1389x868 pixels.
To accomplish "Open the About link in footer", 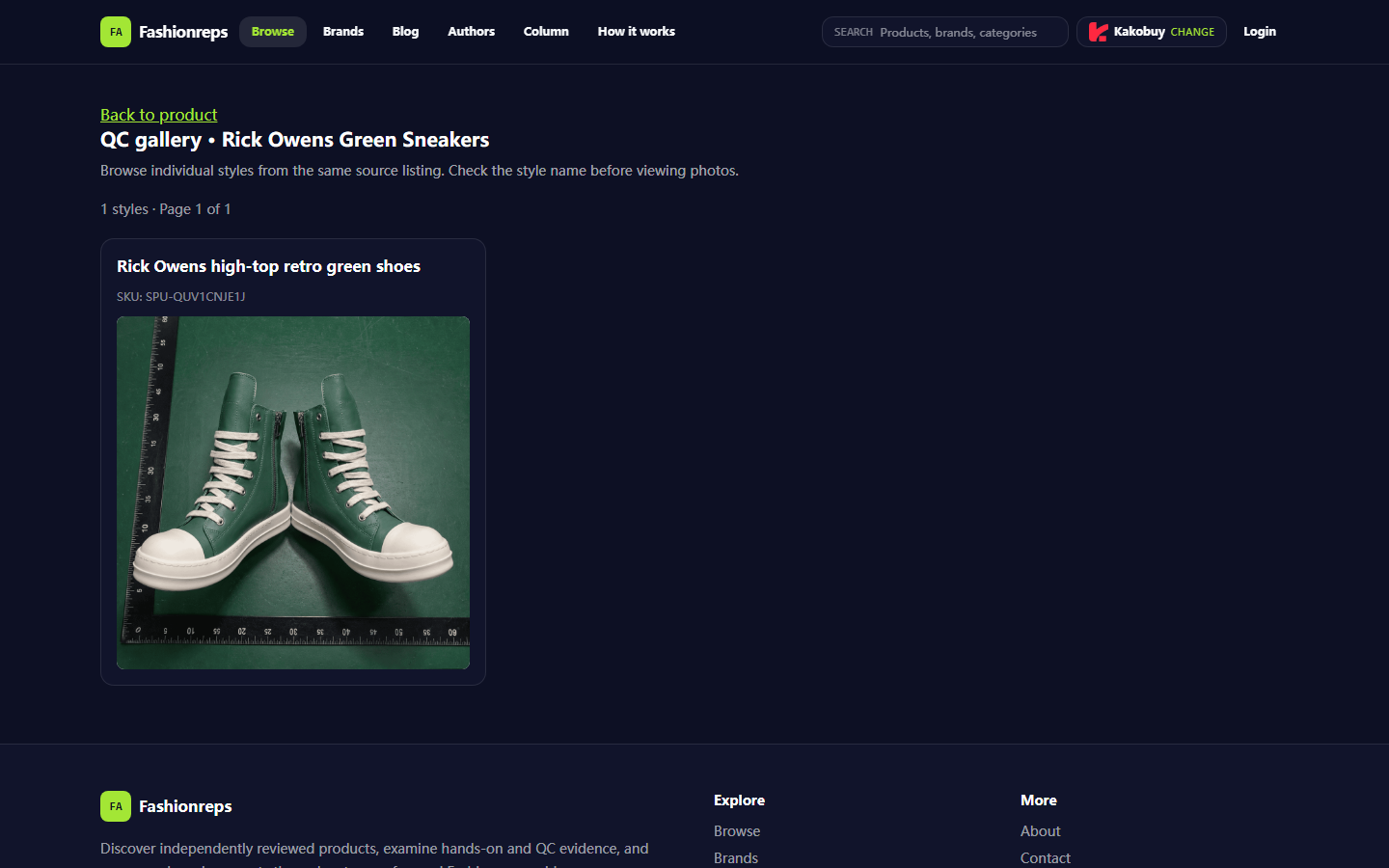I will point(1041,831).
